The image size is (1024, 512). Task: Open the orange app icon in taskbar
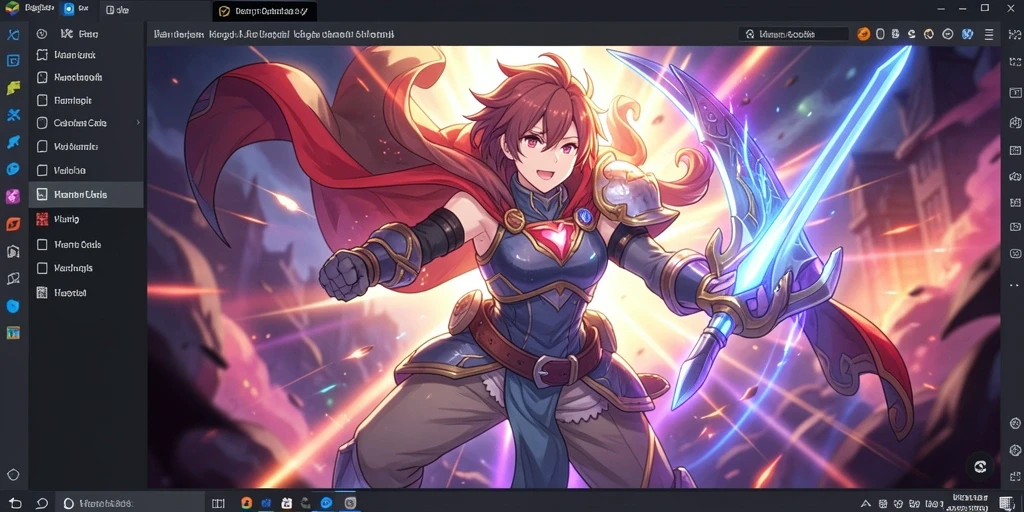[x=246, y=504]
